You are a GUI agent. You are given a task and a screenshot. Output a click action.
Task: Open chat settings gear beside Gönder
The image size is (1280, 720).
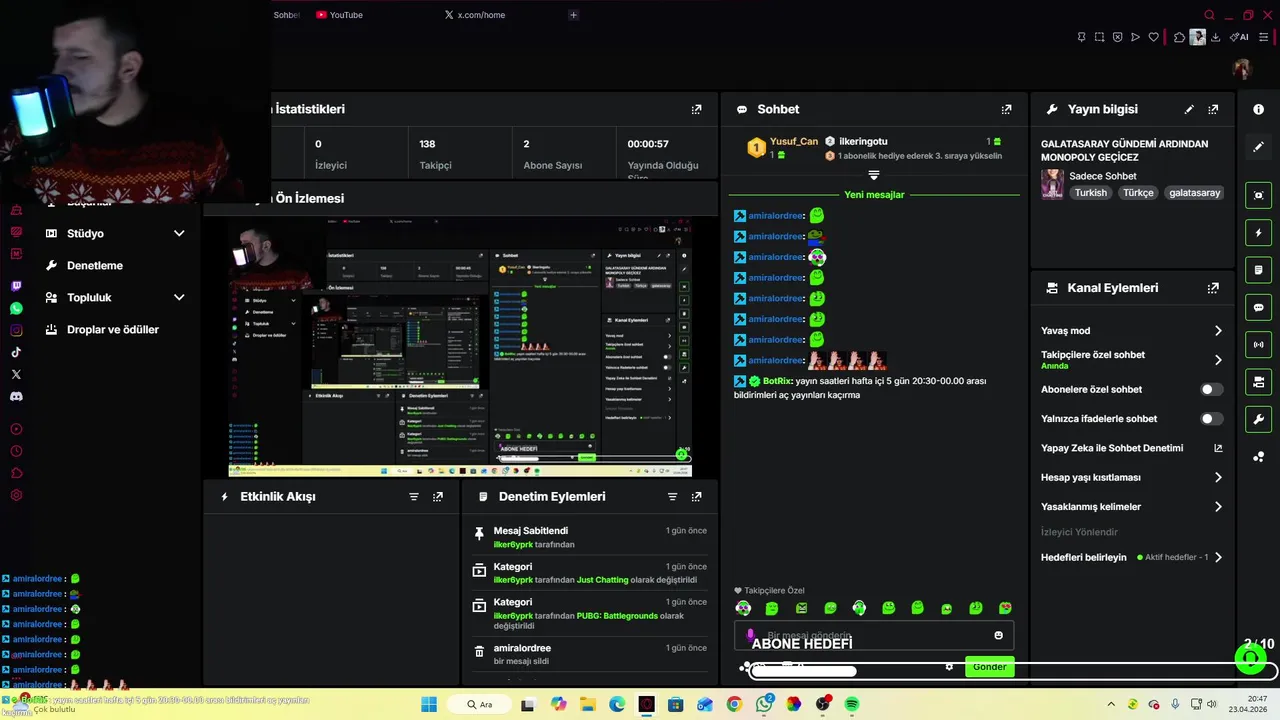click(x=949, y=667)
